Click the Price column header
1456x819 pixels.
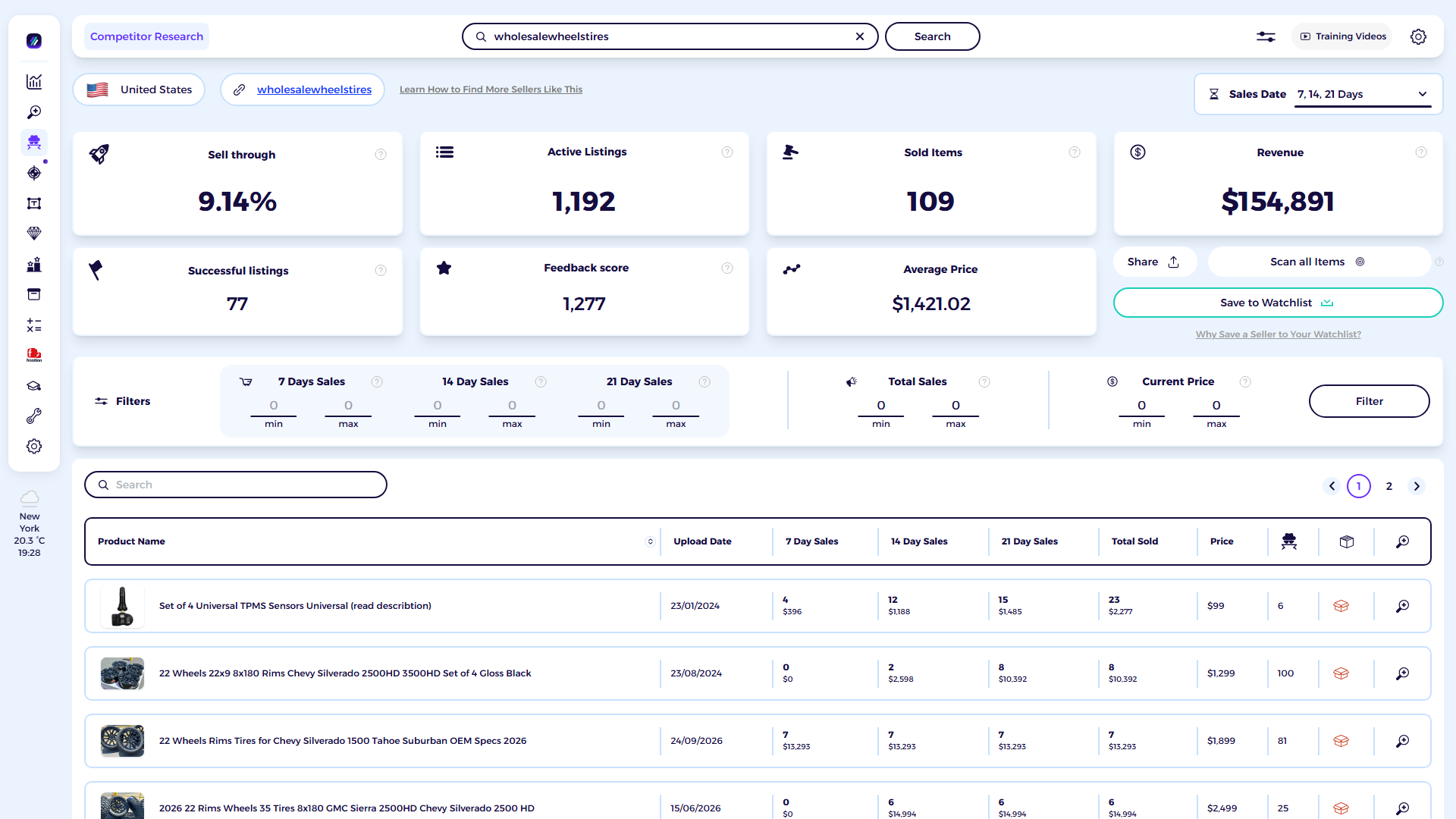pyautogui.click(x=1222, y=541)
